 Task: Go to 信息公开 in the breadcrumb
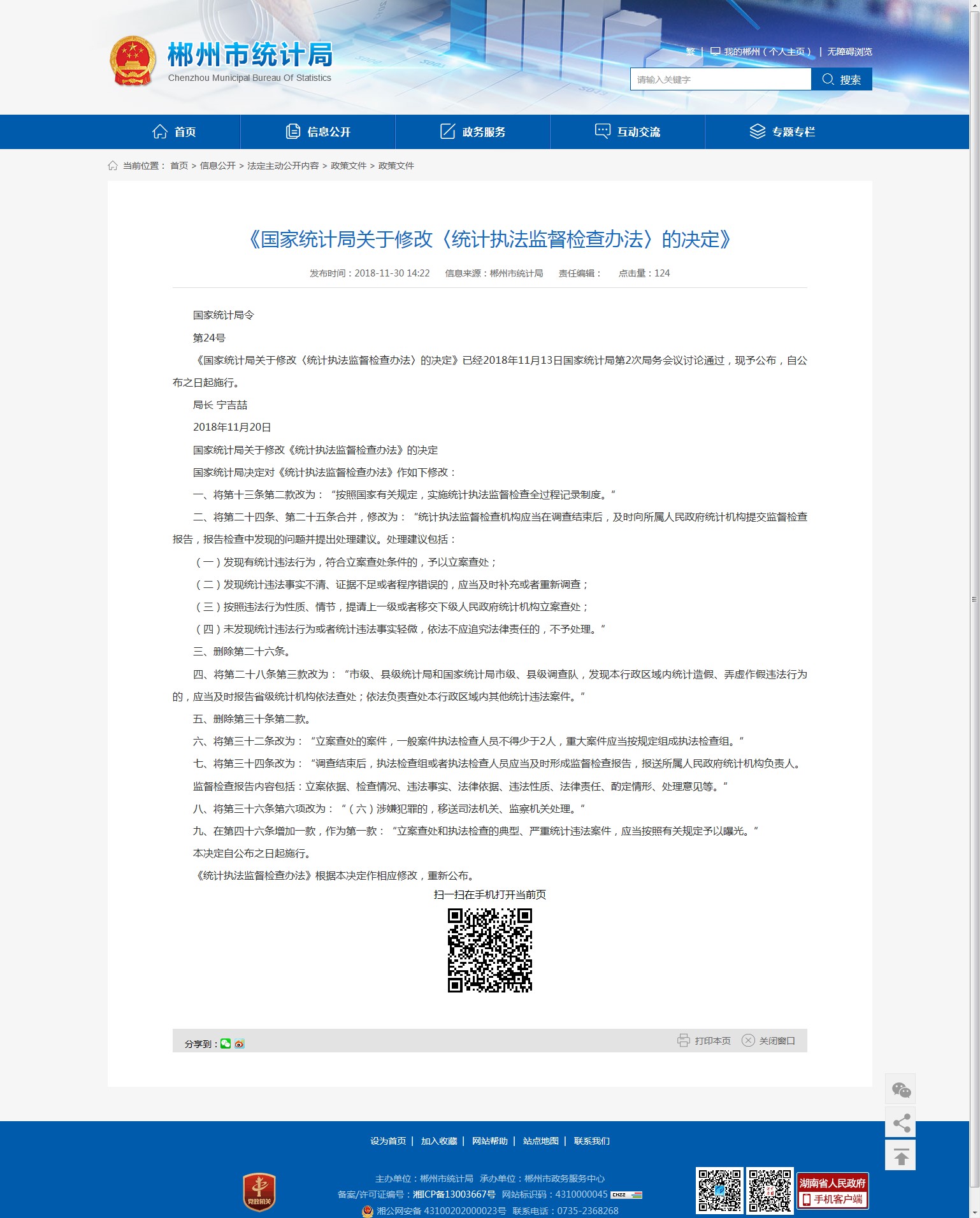[x=218, y=166]
